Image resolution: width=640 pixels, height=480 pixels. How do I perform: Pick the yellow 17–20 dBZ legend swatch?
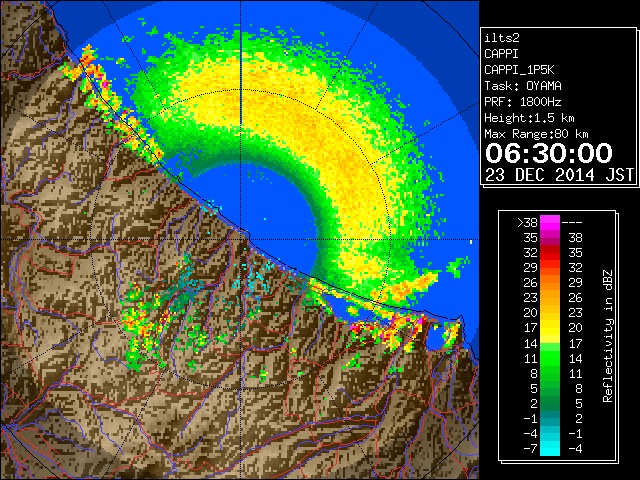(x=550, y=328)
